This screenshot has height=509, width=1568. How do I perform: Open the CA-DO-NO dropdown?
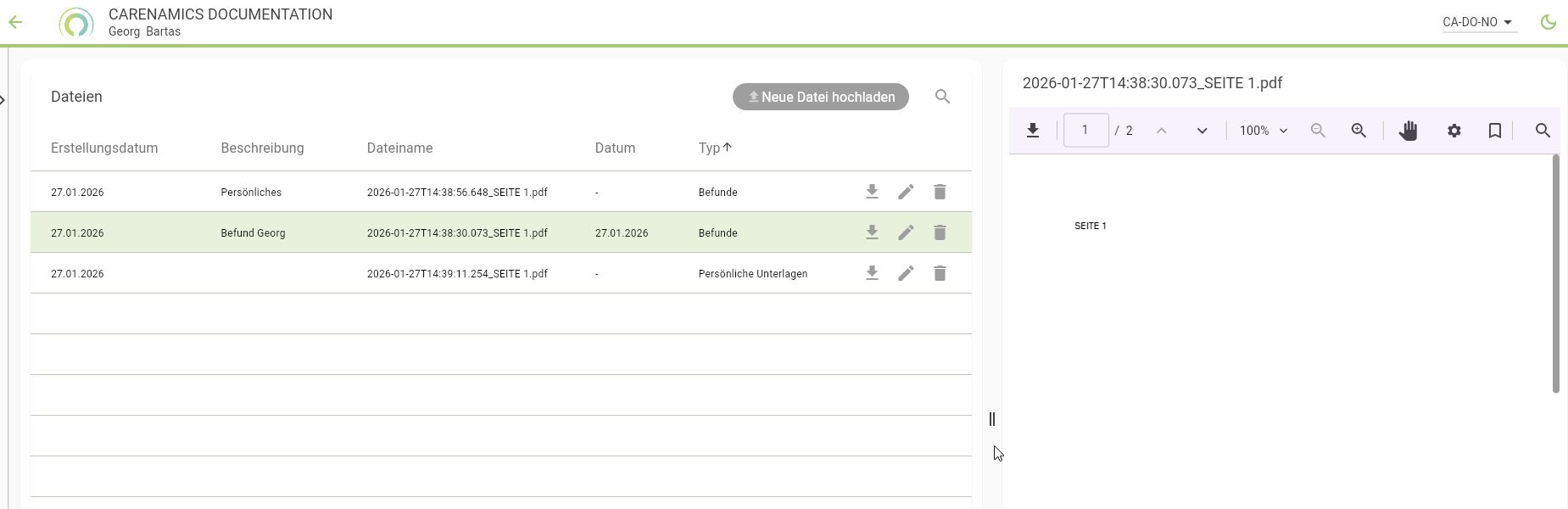pyautogui.click(x=1478, y=23)
